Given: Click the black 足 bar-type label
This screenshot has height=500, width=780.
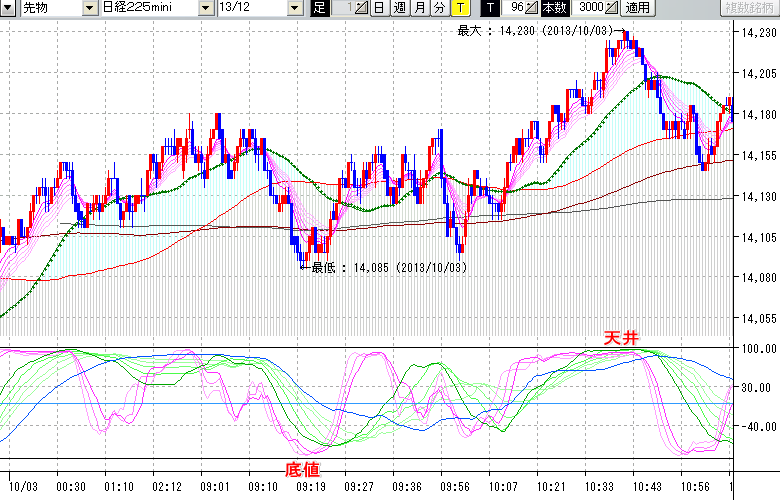Looking at the screenshot, I should (x=320, y=8).
